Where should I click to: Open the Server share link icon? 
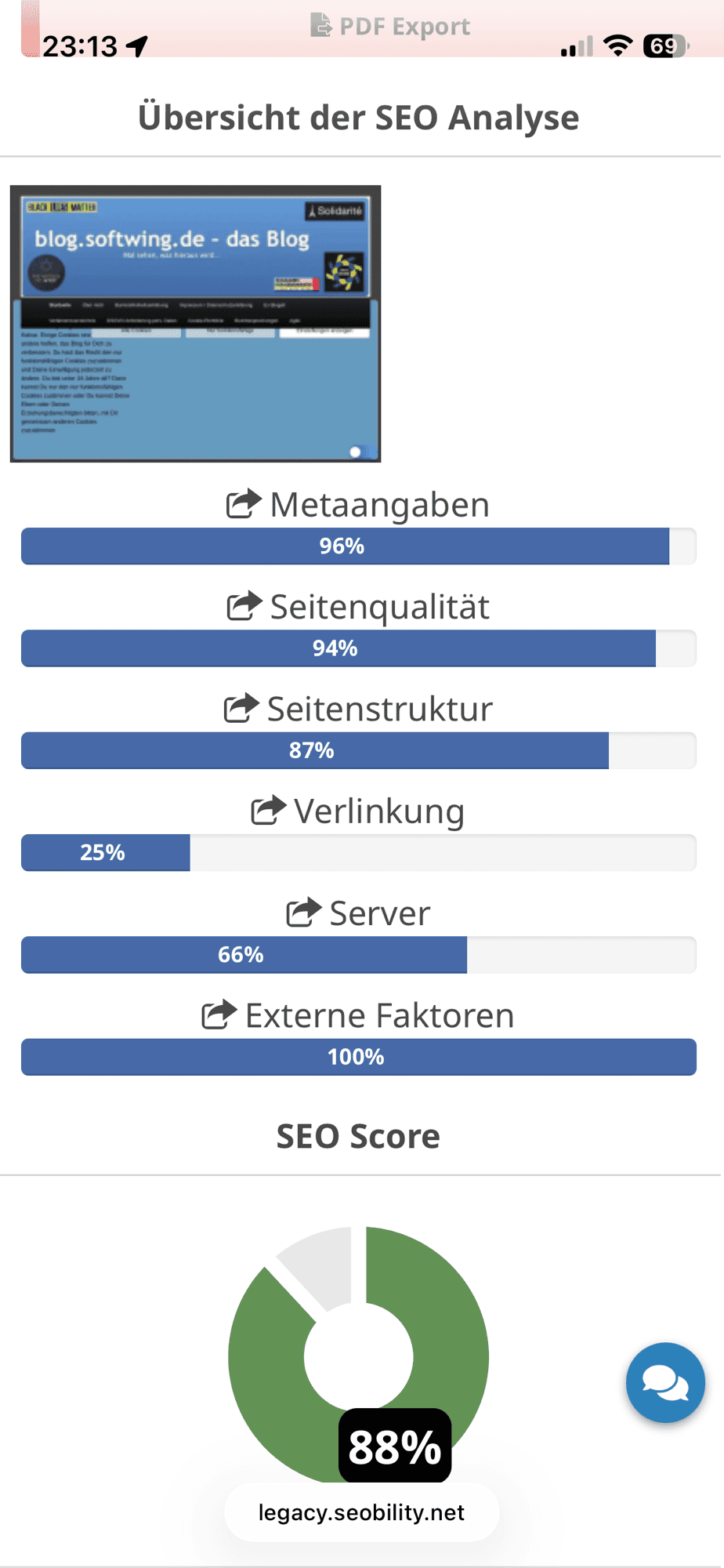pos(303,913)
